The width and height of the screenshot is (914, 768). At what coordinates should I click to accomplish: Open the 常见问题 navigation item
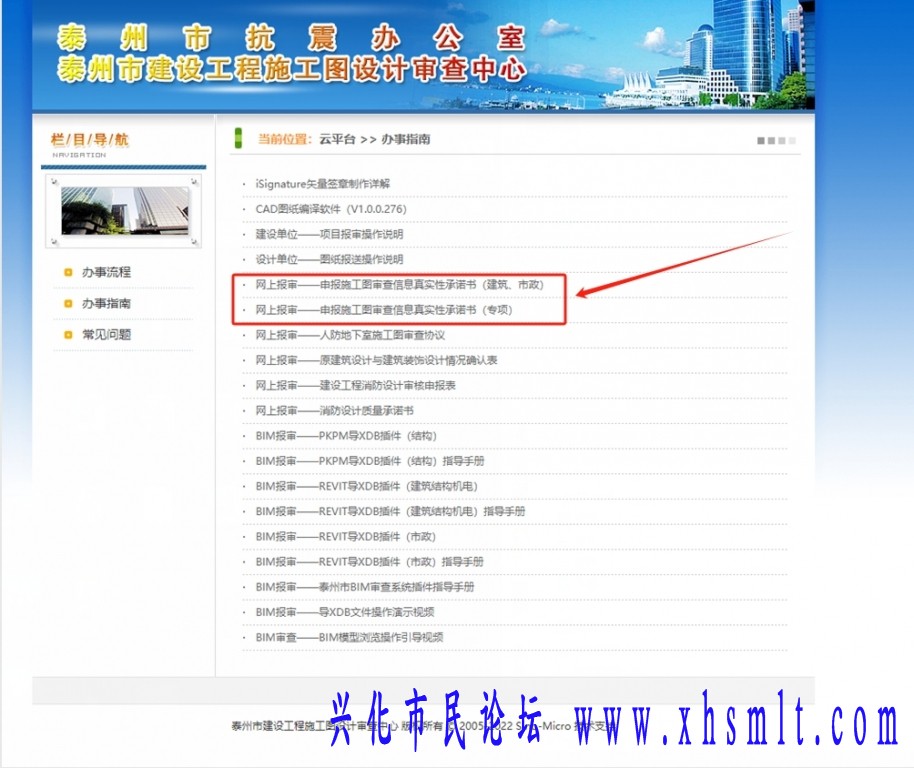click(106, 334)
